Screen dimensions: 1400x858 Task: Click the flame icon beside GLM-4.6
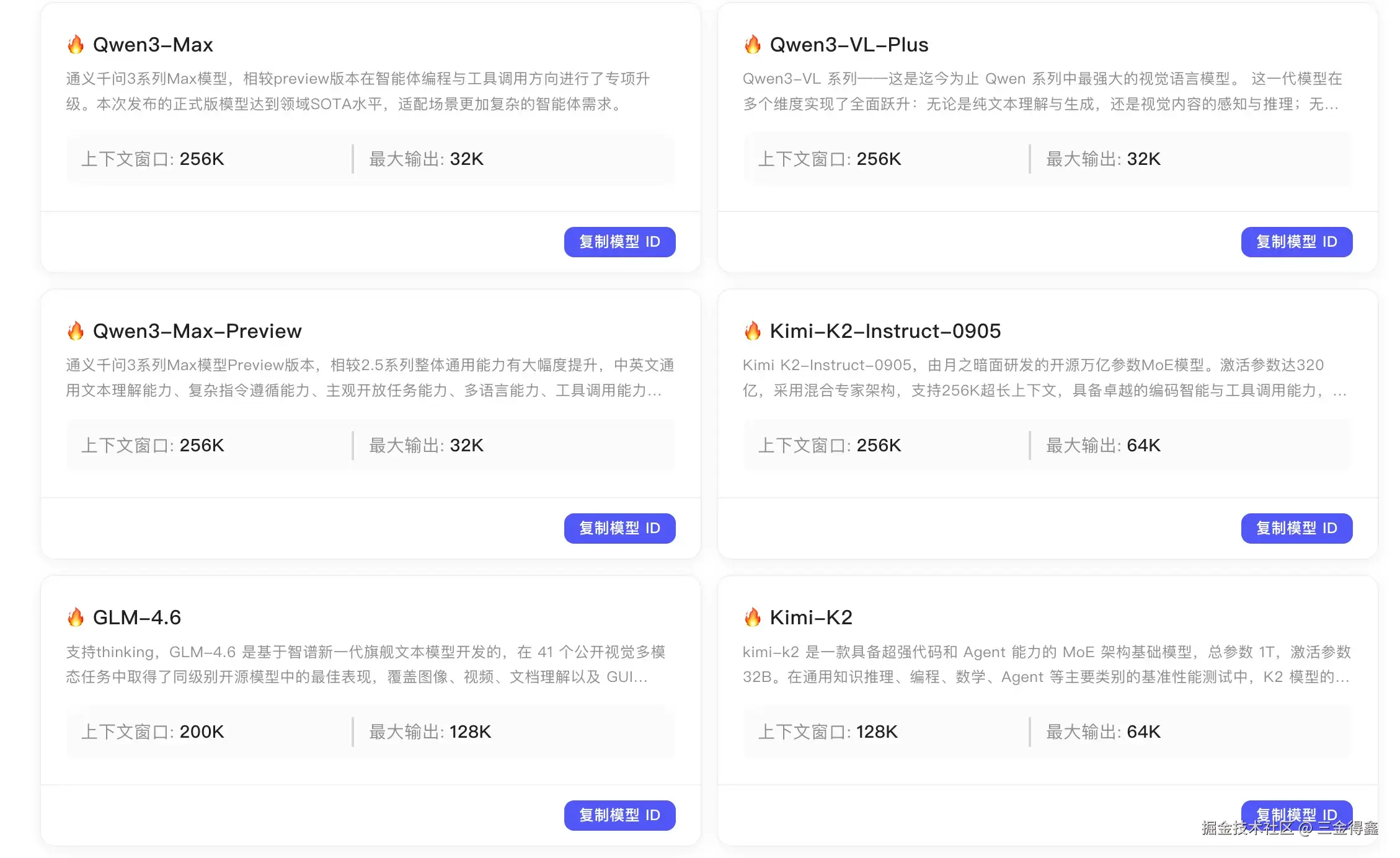coord(76,617)
